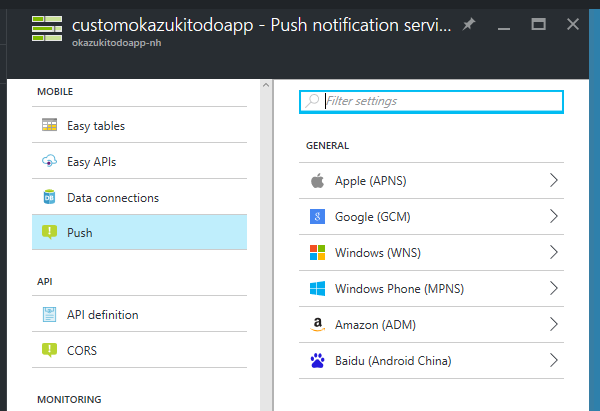Open CORS settings menu item
Screen dimensions: 600x411
139,350
